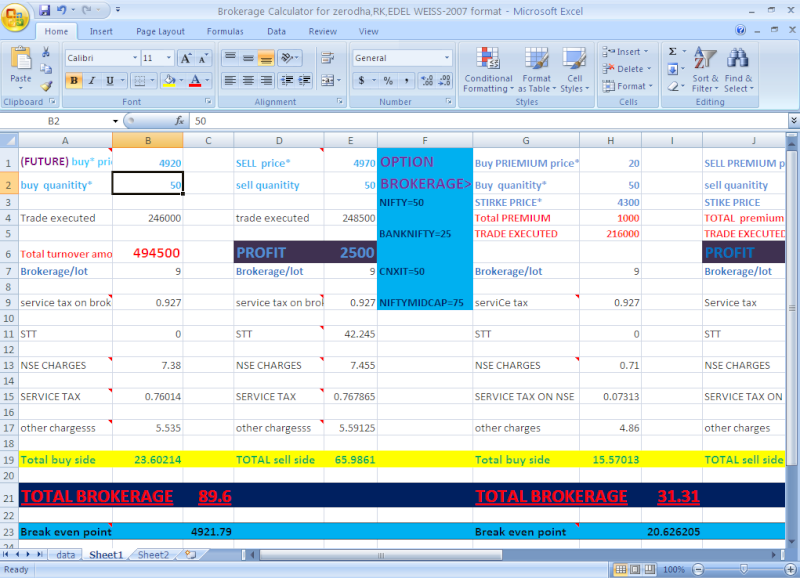Image resolution: width=800 pixels, height=578 pixels.
Task: Open the Data ribbon tab
Action: (x=276, y=32)
